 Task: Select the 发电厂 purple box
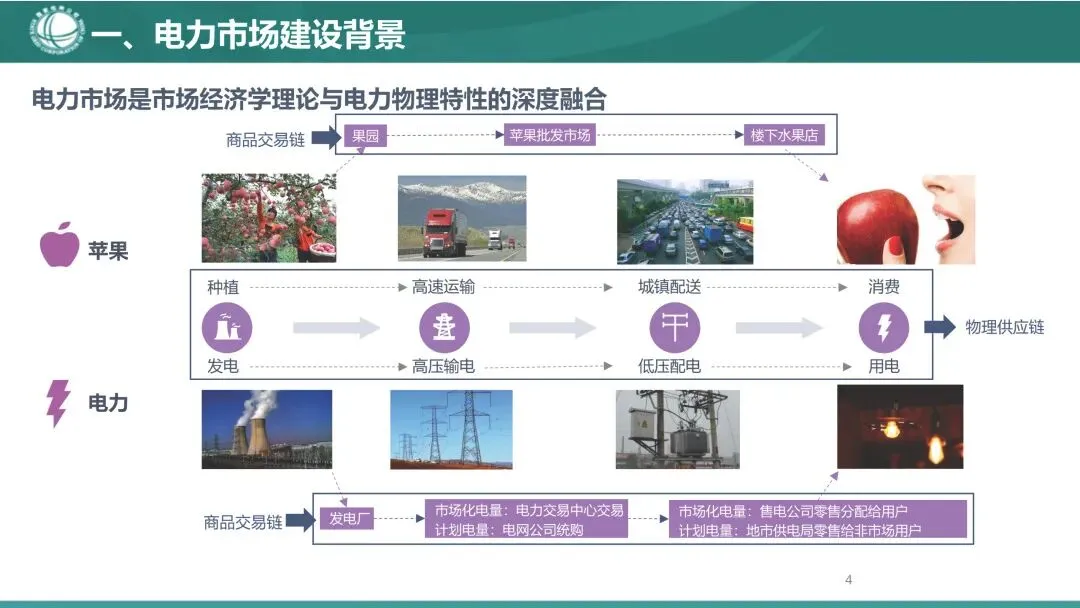click(347, 518)
